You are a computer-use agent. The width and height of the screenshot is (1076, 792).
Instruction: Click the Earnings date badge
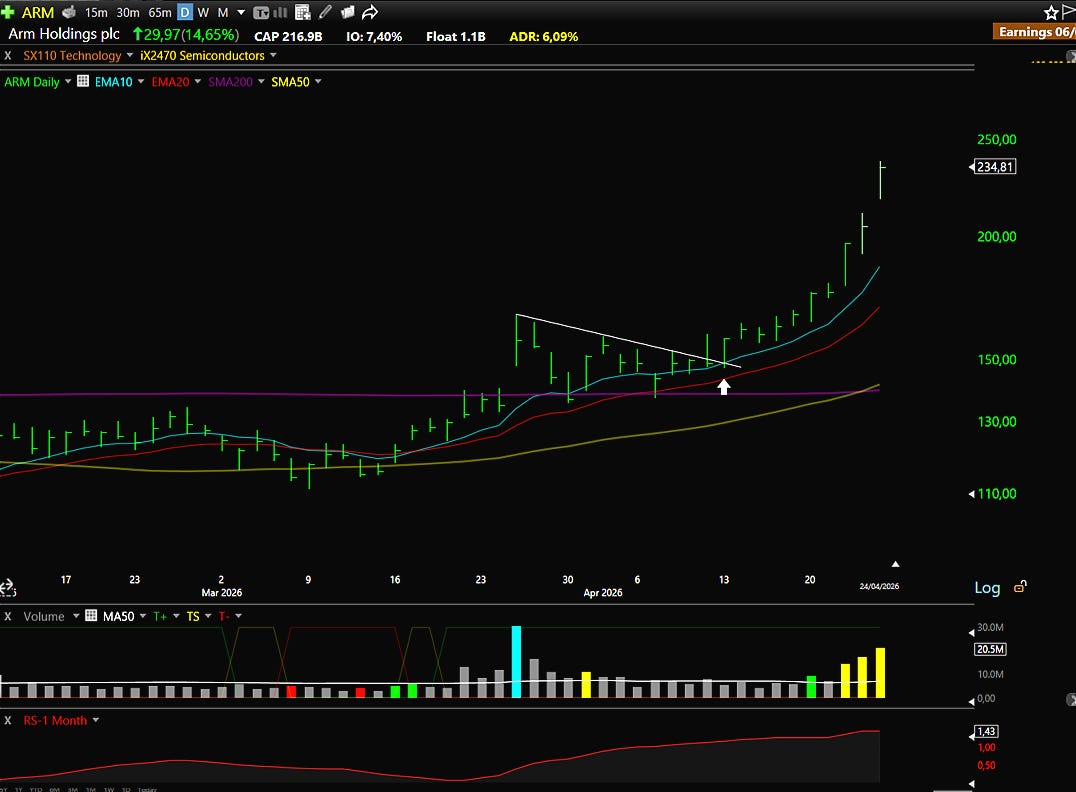(1033, 32)
